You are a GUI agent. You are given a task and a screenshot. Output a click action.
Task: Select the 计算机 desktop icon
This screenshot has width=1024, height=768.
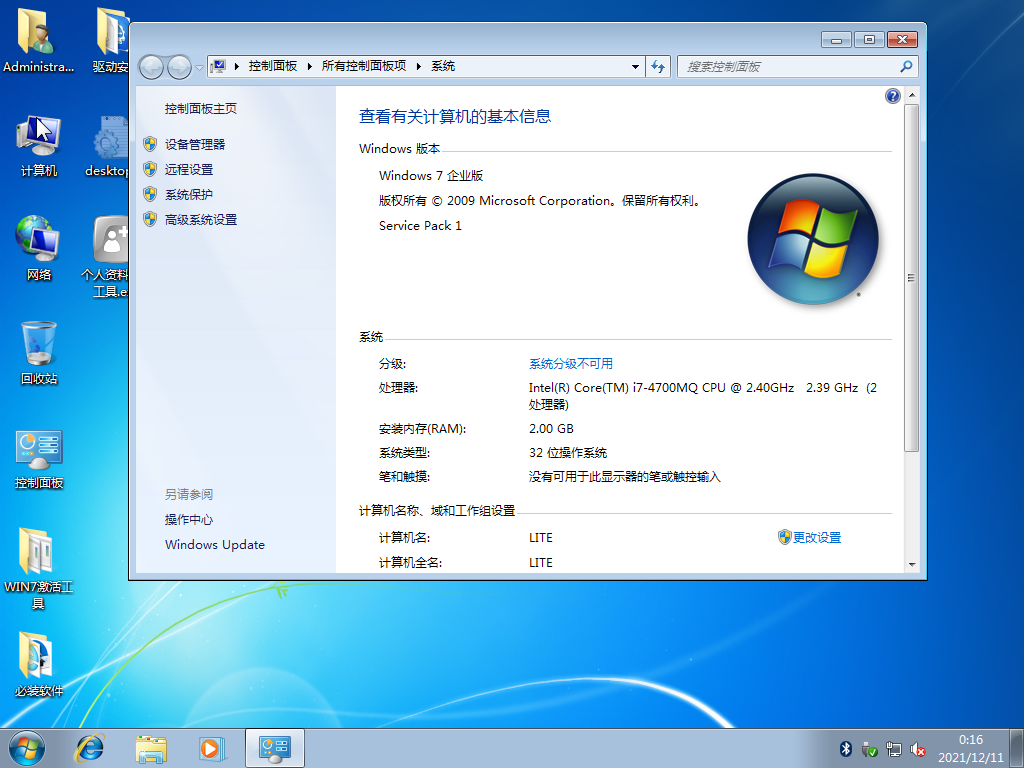[x=39, y=147]
